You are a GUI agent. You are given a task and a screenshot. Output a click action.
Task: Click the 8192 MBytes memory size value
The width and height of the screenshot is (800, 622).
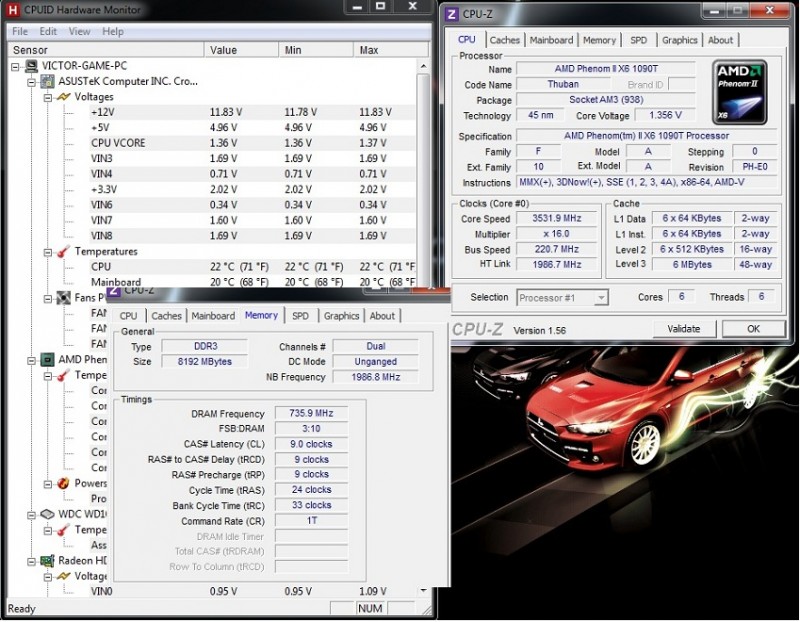click(x=205, y=362)
